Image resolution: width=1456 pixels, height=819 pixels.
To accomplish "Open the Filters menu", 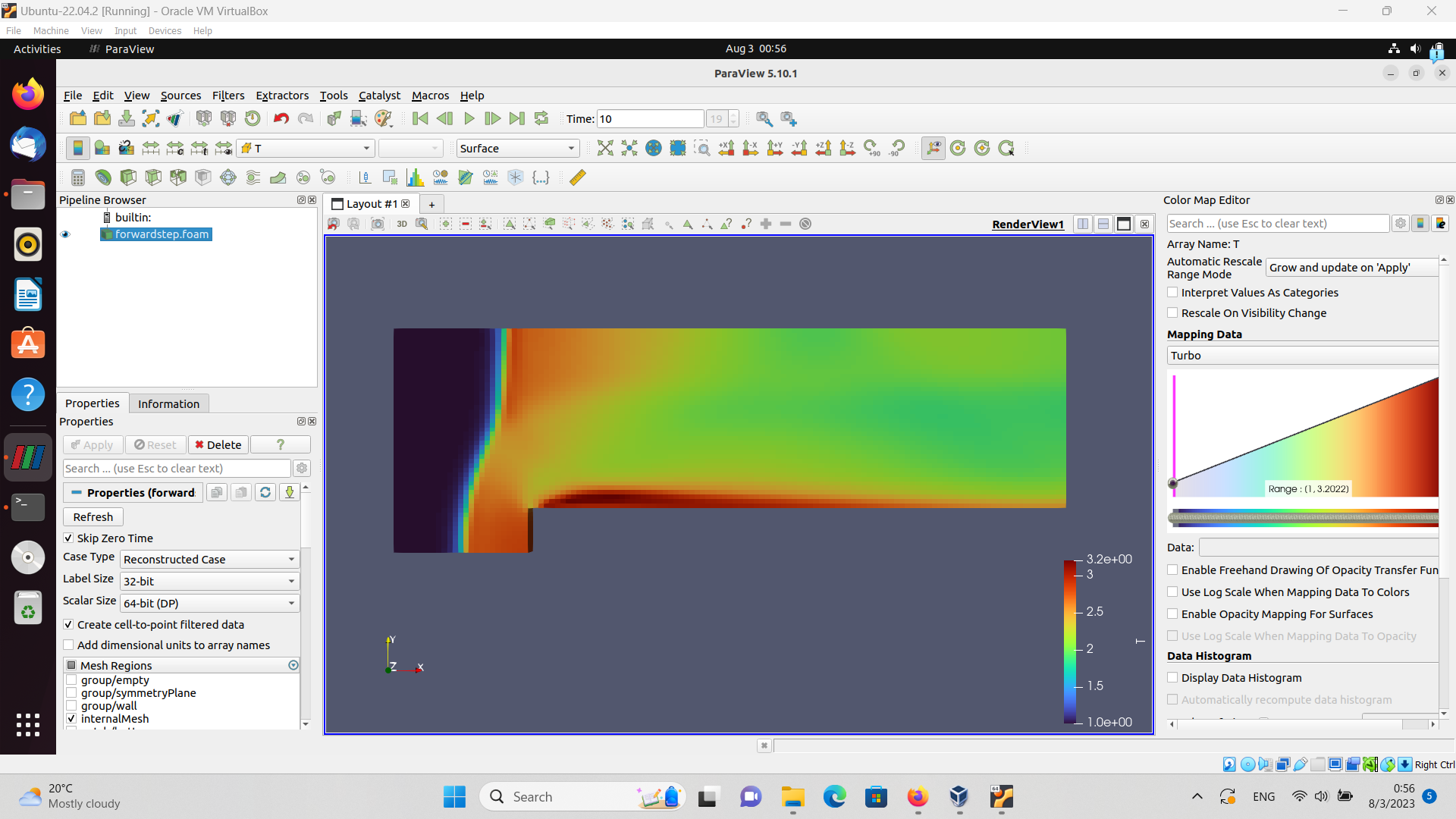I will pyautogui.click(x=227, y=96).
